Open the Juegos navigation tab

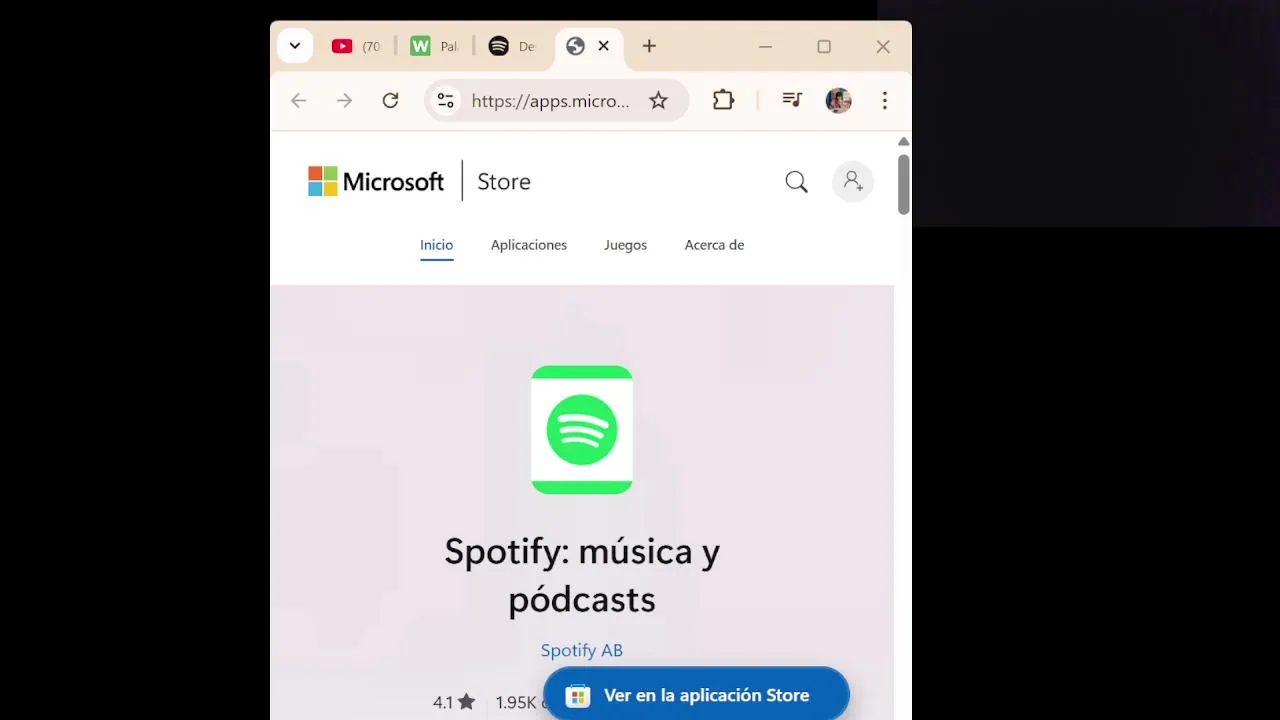[625, 245]
